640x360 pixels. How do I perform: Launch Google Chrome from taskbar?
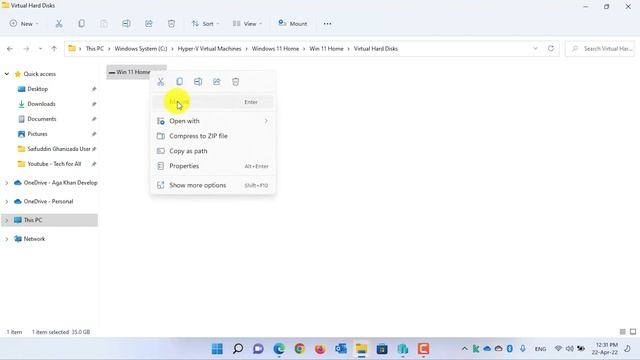300,349
